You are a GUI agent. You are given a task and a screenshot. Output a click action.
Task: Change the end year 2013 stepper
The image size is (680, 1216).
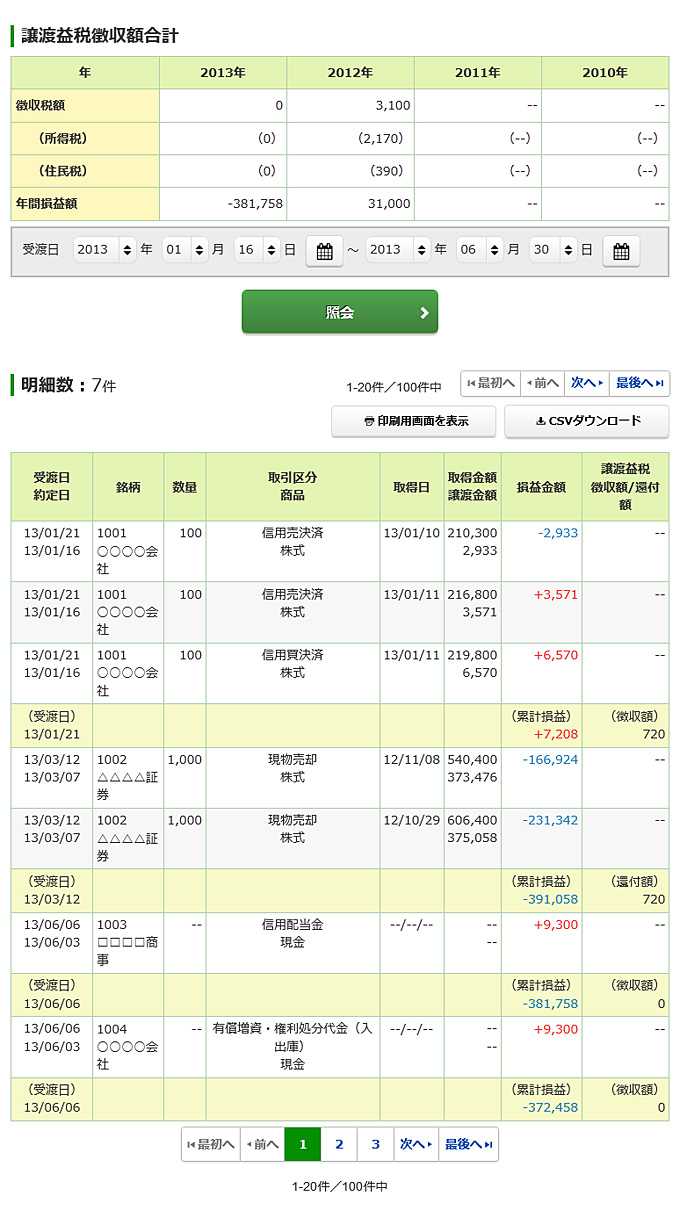point(399,250)
